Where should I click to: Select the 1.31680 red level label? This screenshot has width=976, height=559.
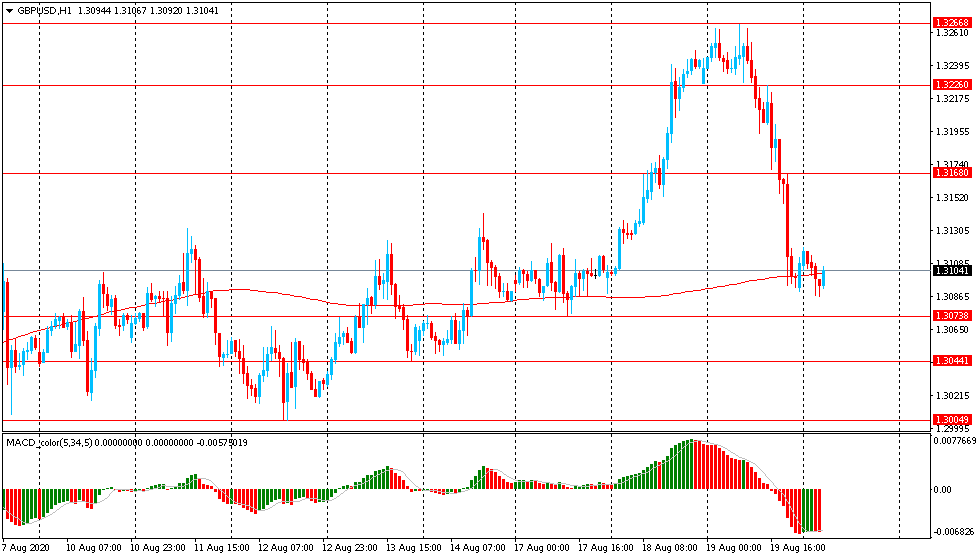[x=952, y=172]
